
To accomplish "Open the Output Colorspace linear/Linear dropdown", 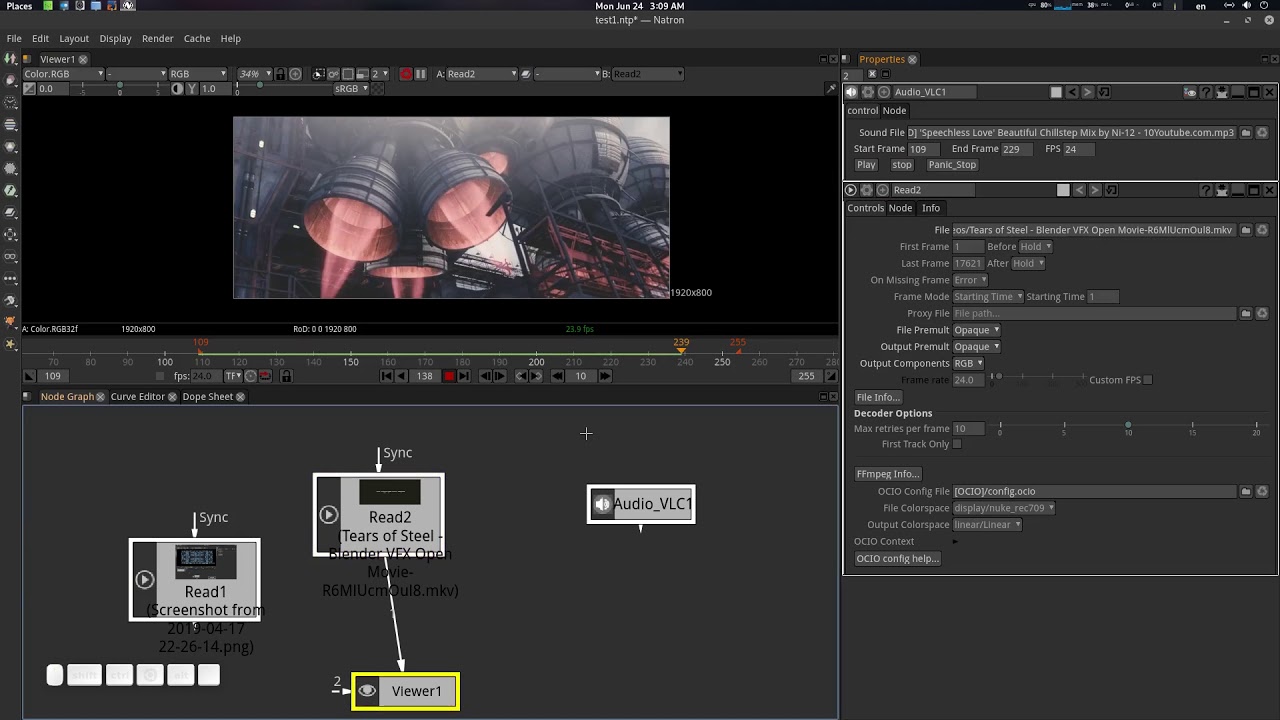I will point(987,525).
